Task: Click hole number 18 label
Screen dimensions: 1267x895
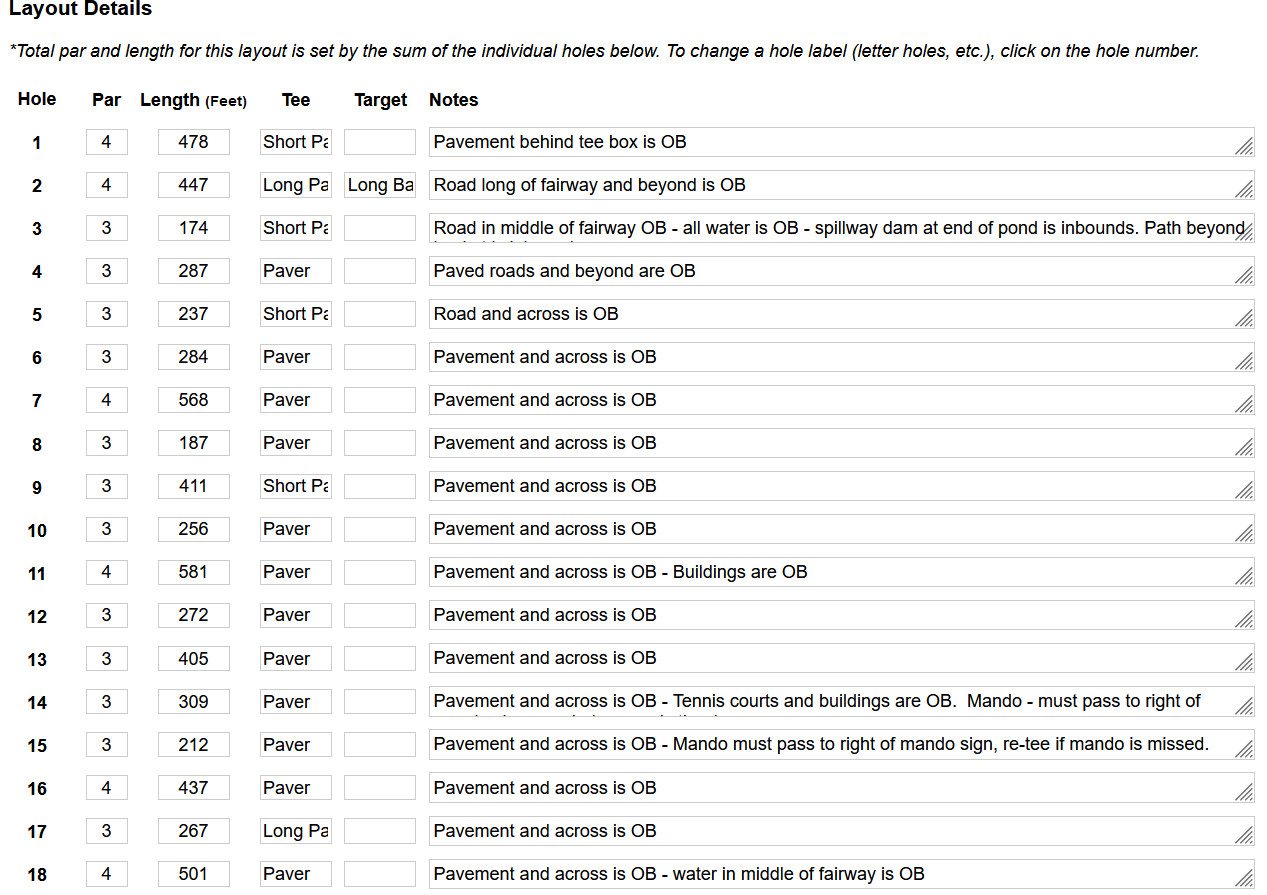Action: [x=37, y=875]
